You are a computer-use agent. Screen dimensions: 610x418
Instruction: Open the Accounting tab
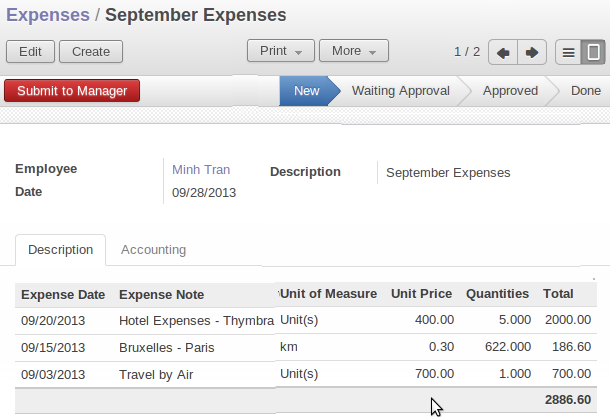pyautogui.click(x=153, y=250)
